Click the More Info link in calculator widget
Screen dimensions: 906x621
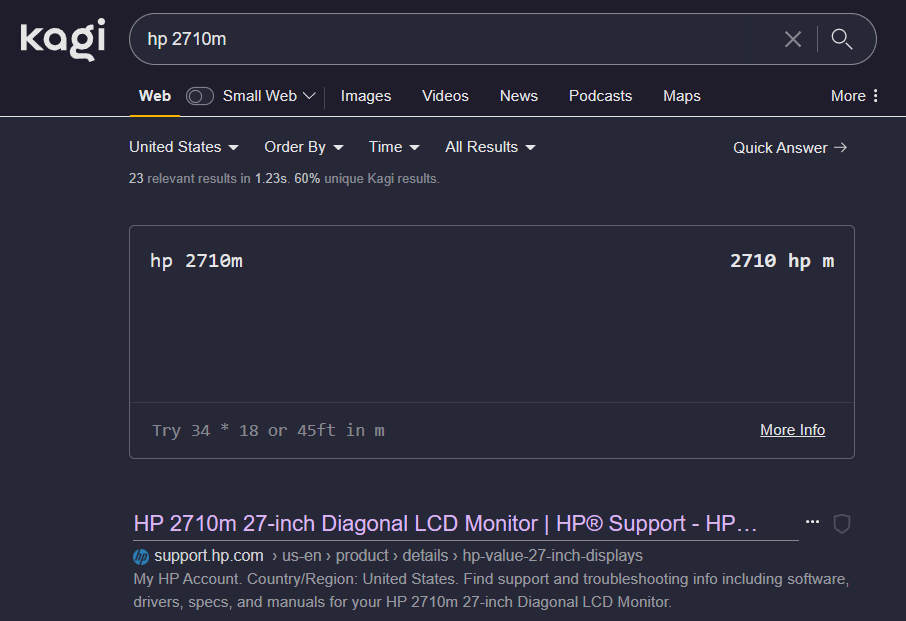point(792,430)
